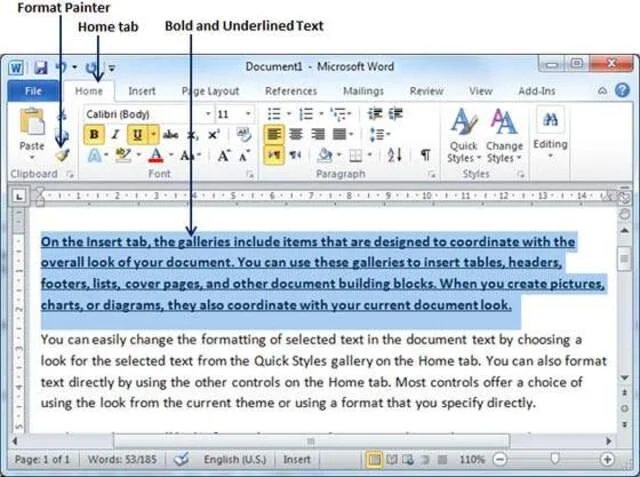Toggle Bold formatting off
640x477 pixels.
point(94,135)
